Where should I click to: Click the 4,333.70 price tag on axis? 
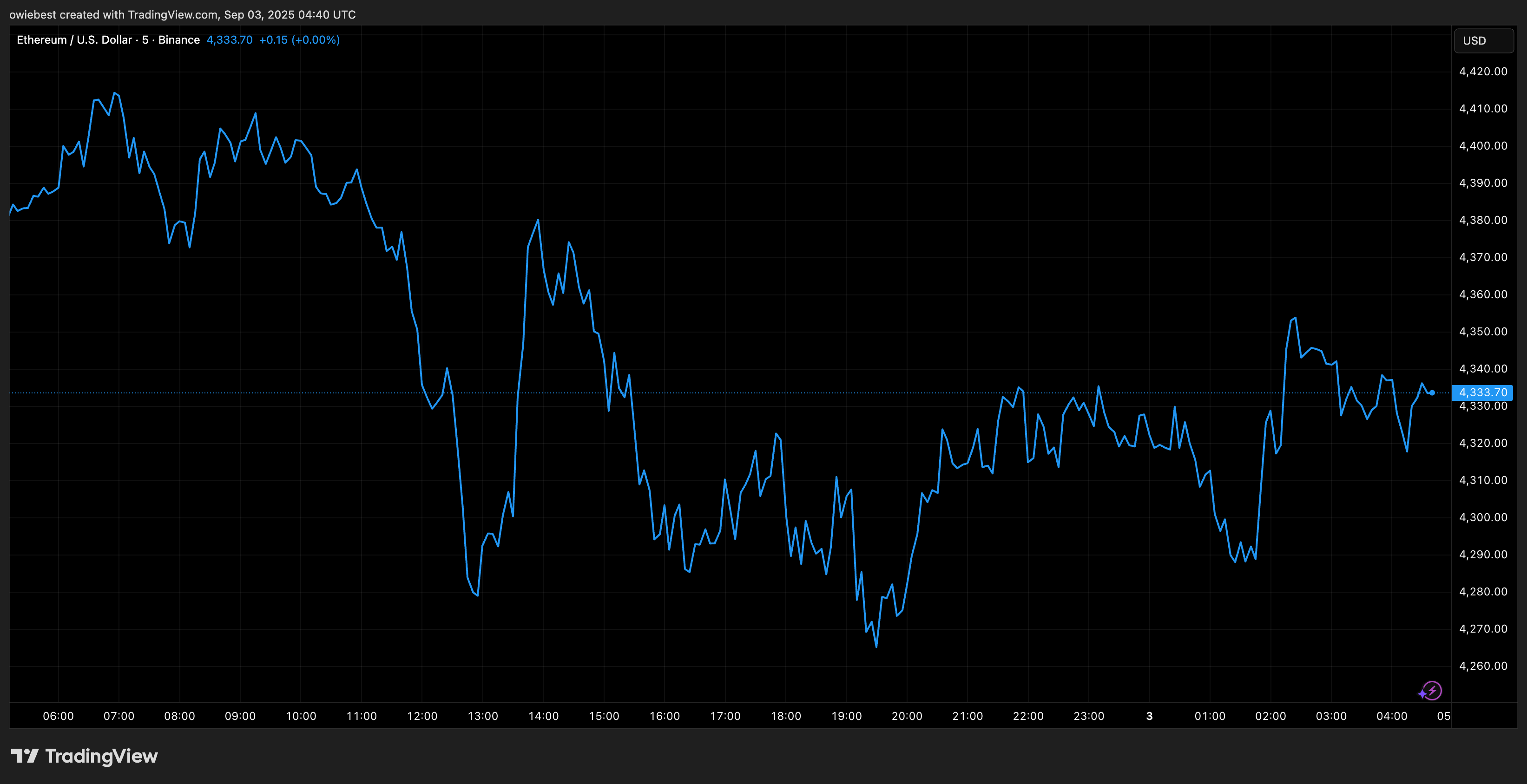point(1484,392)
